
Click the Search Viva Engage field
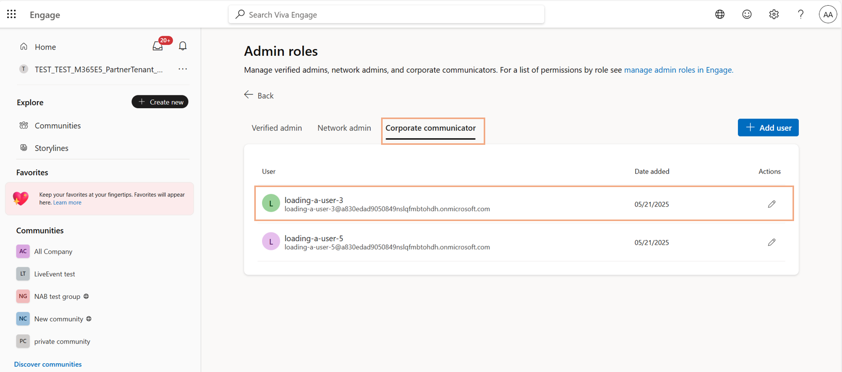point(387,15)
